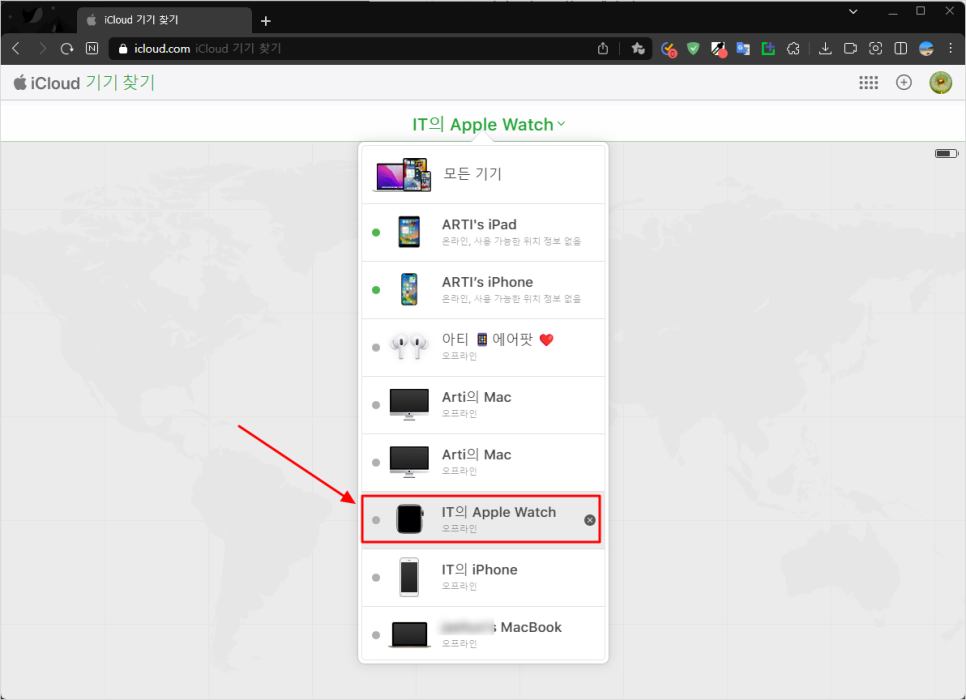This screenshot has height=700, width=966.
Task: Remove IT의 Apple Watch with the x icon
Action: pos(590,520)
